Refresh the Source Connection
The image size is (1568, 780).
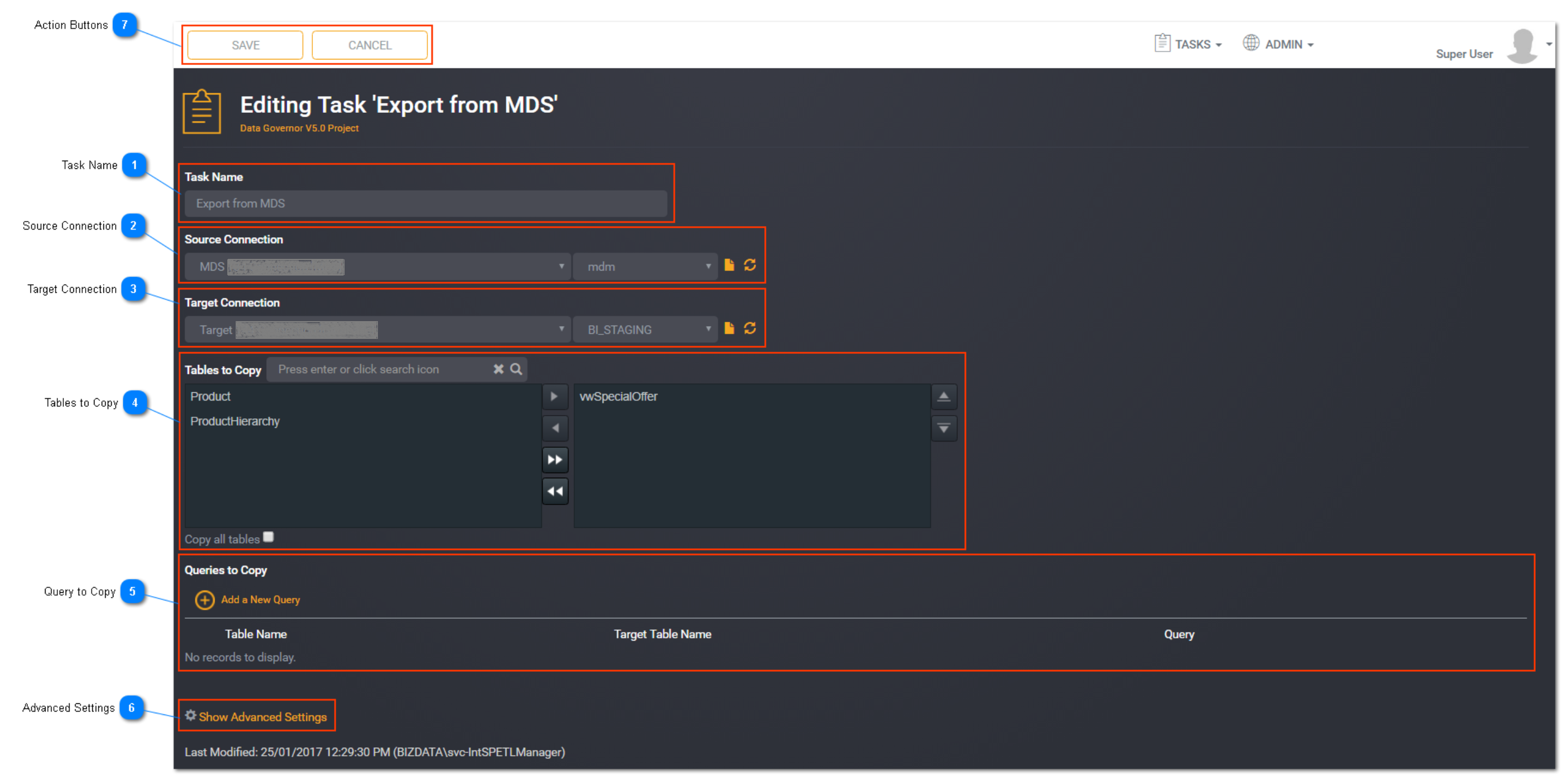750,265
